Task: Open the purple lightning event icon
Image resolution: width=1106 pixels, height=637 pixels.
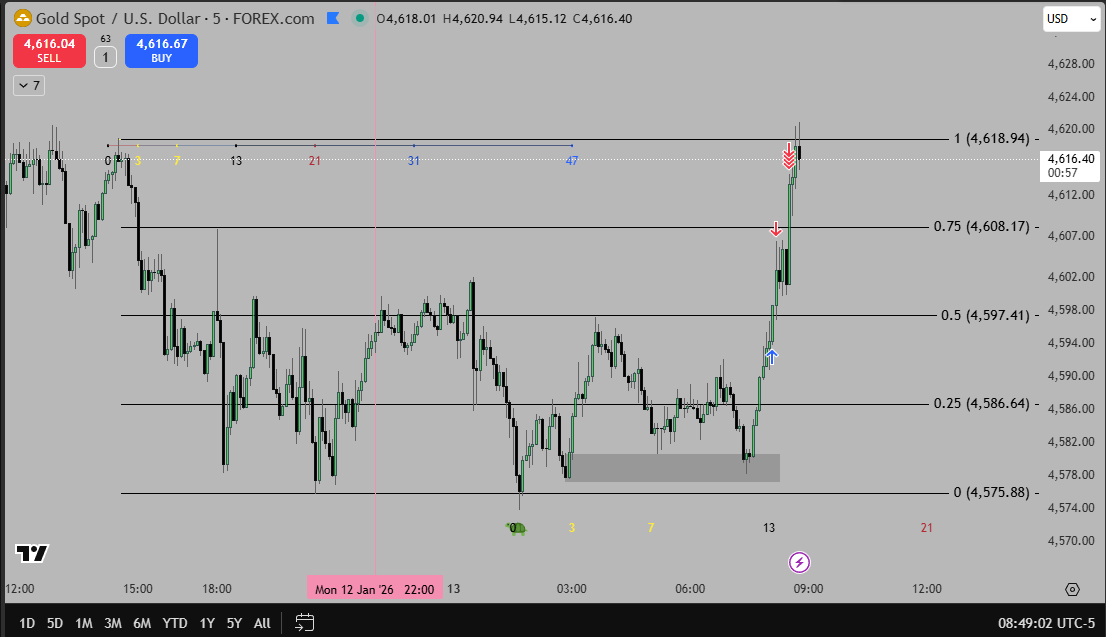Action: click(799, 562)
